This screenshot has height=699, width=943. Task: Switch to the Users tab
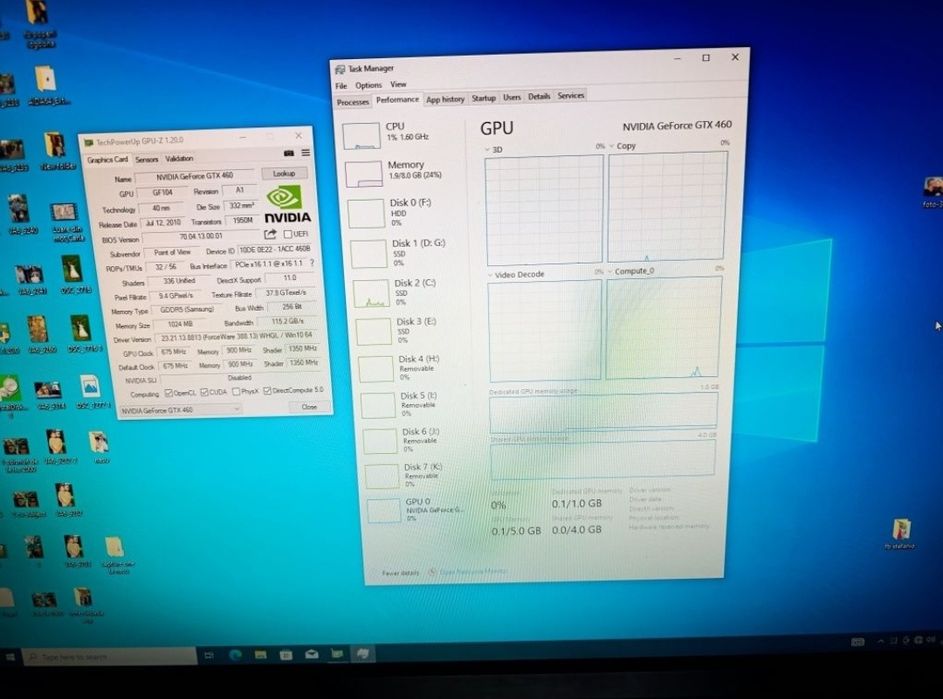[x=512, y=97]
